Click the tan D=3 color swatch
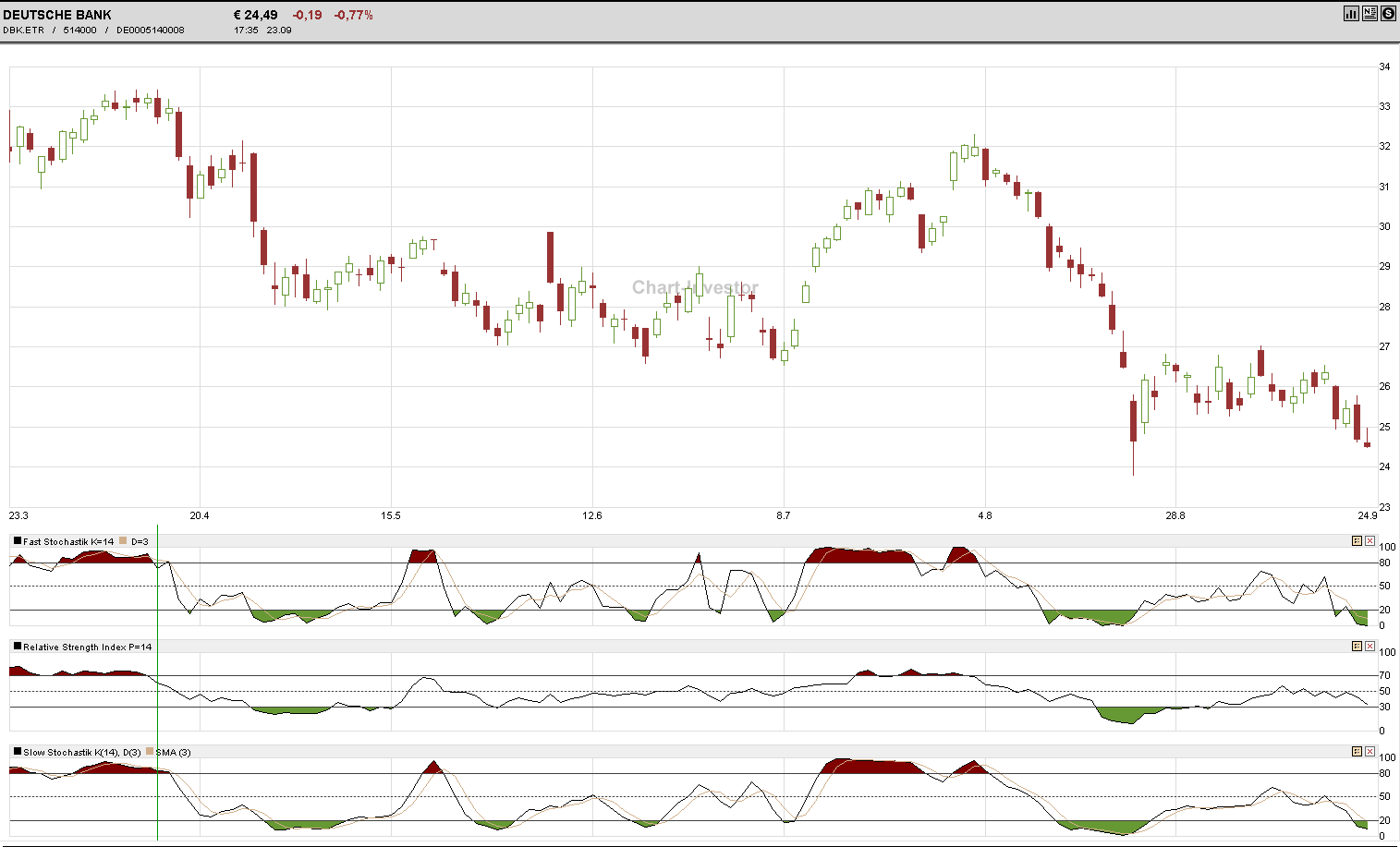The height and width of the screenshot is (847, 1400). [x=123, y=540]
